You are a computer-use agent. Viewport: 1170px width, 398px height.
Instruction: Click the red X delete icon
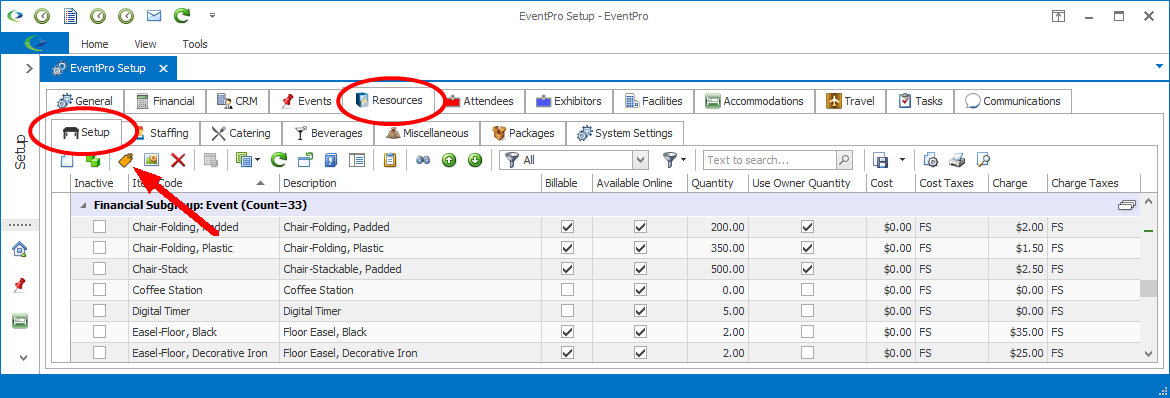pos(178,160)
